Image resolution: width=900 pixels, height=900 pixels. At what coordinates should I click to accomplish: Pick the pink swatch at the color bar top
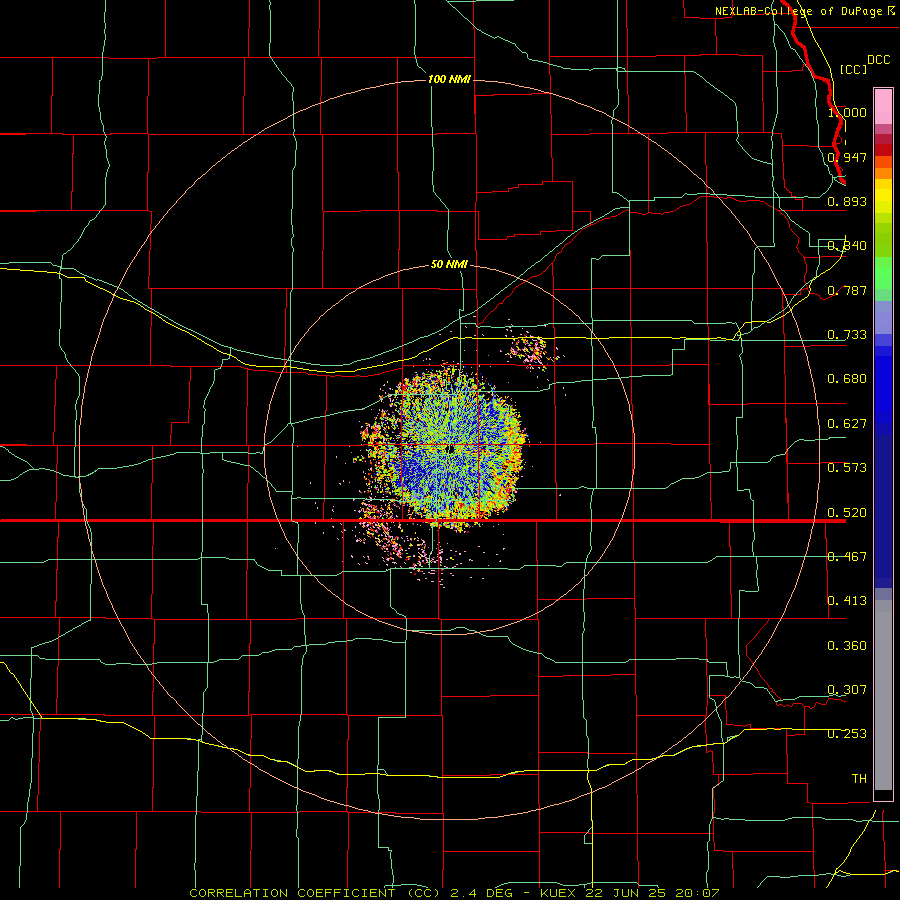(883, 107)
